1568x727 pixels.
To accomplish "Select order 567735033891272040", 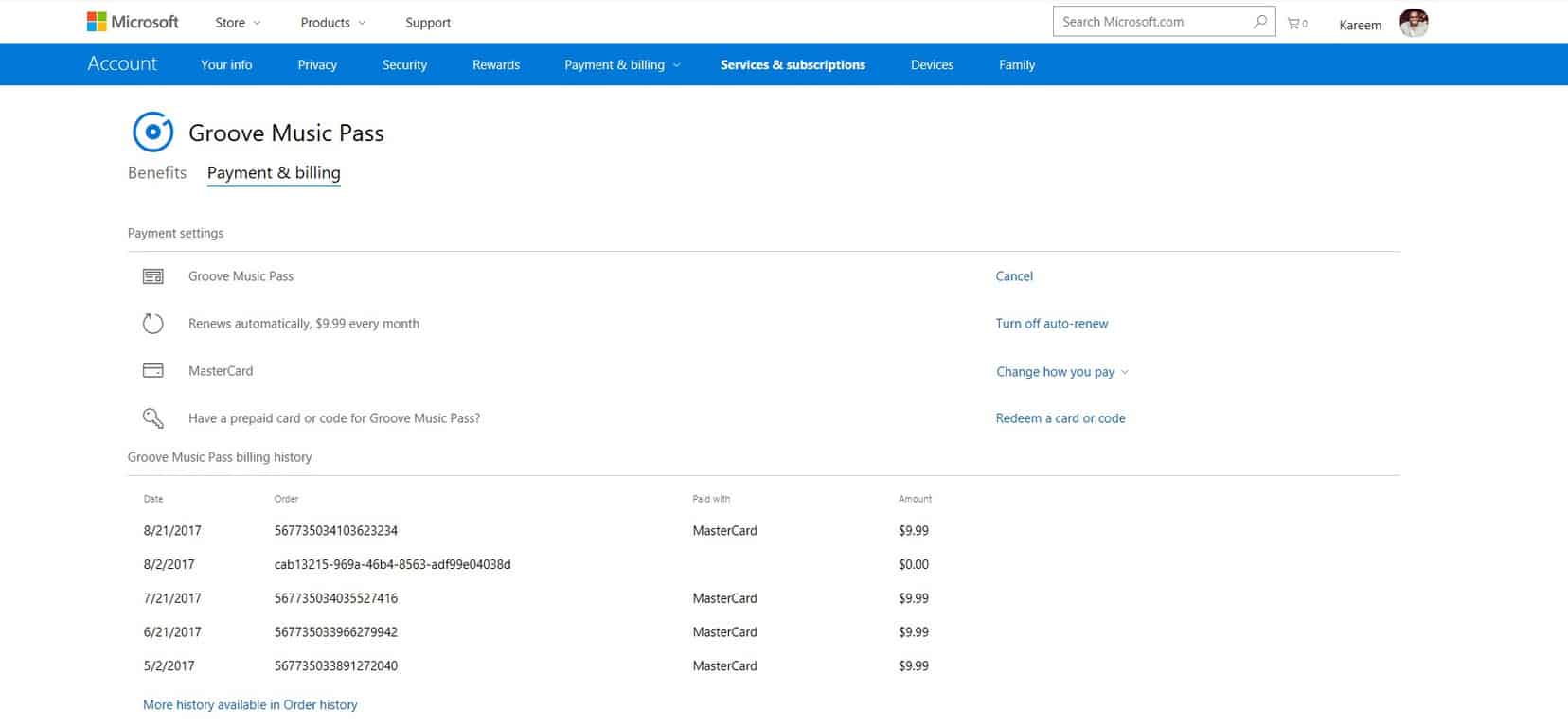I will tap(336, 666).
